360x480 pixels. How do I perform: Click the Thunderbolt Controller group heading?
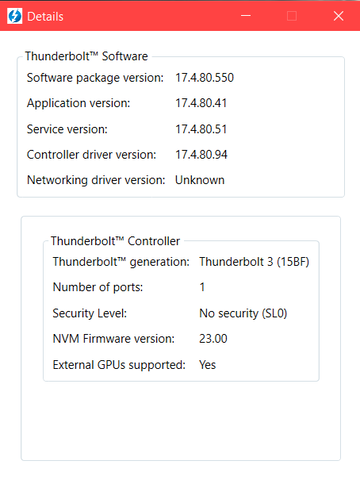[115, 241]
